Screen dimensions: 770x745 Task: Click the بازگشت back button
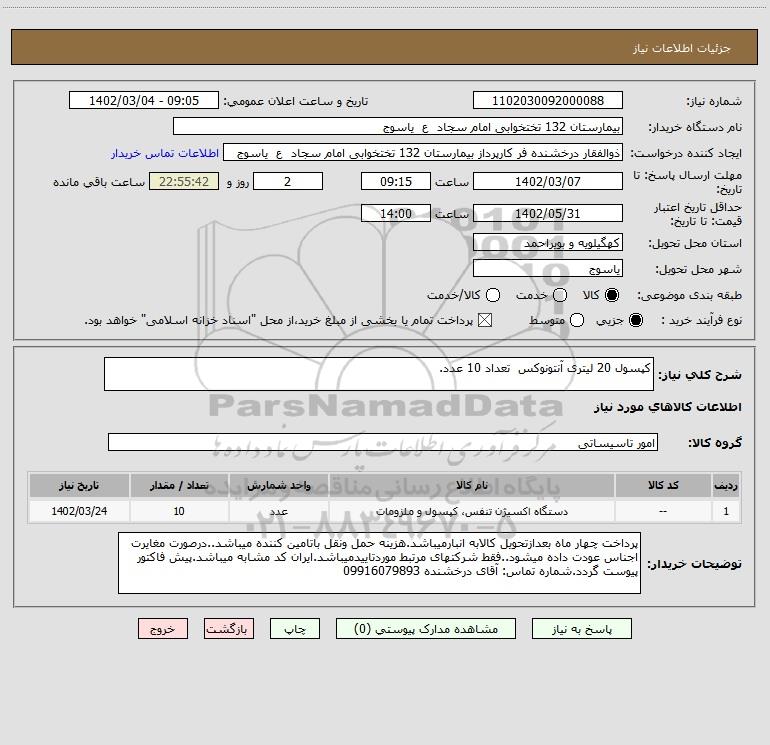pyautogui.click(x=229, y=629)
